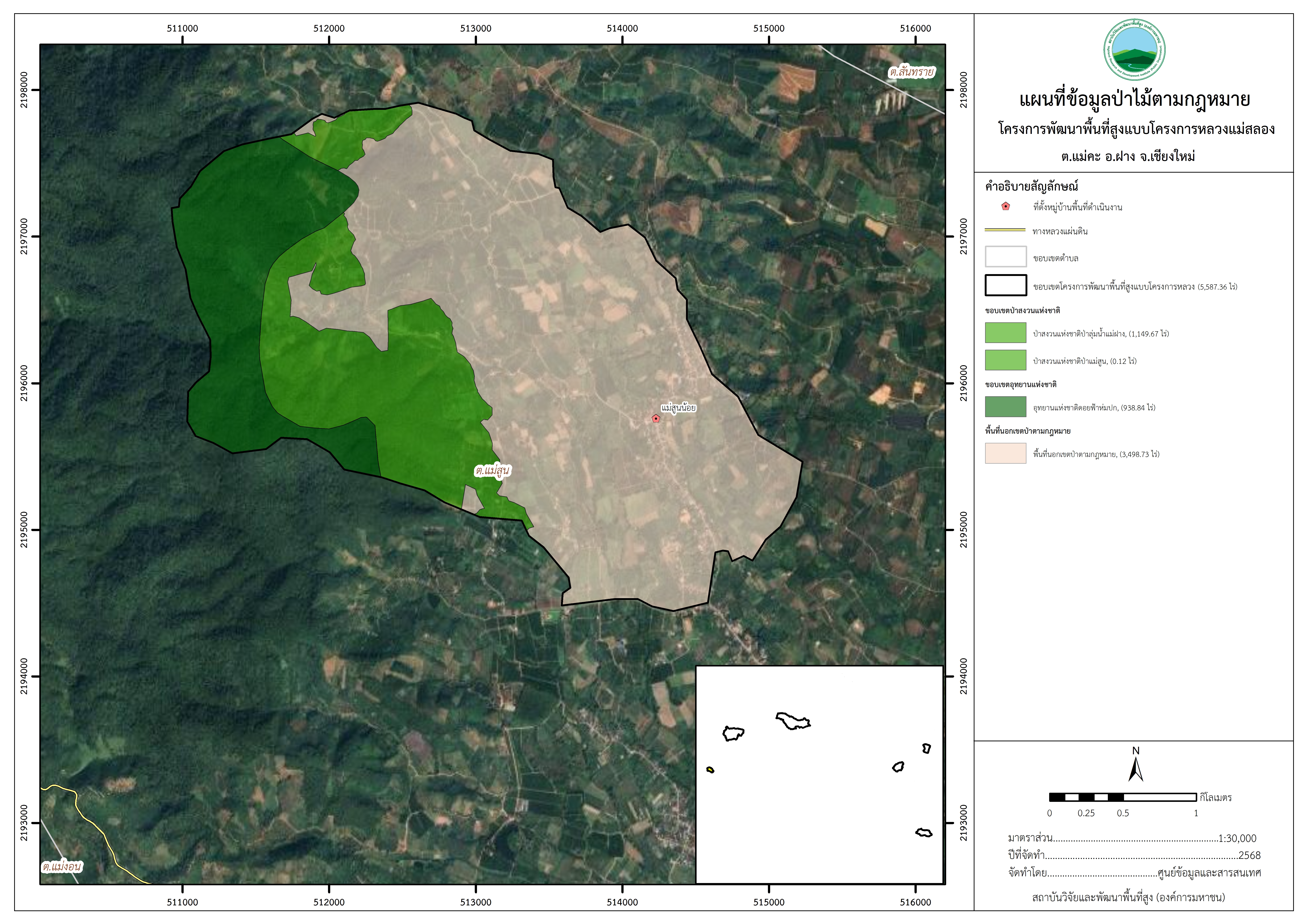1306x924 pixels.
Task: Click the project boundary label with 5,587.36 ไร่
Action: pos(1135,287)
